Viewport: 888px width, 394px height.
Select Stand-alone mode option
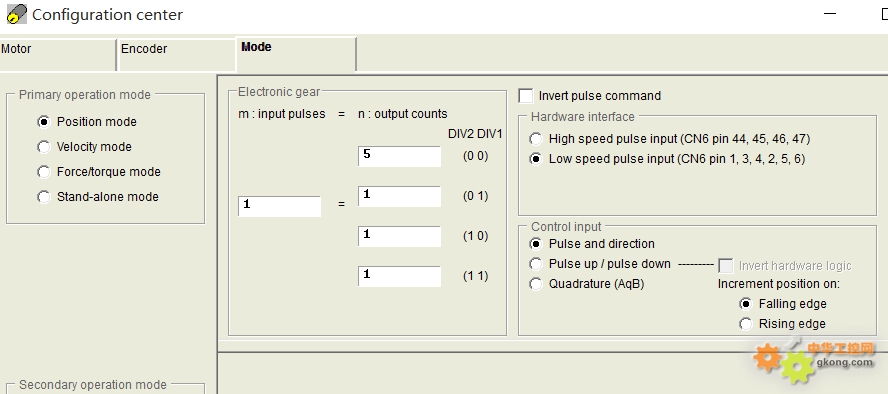pyautogui.click(x=44, y=197)
